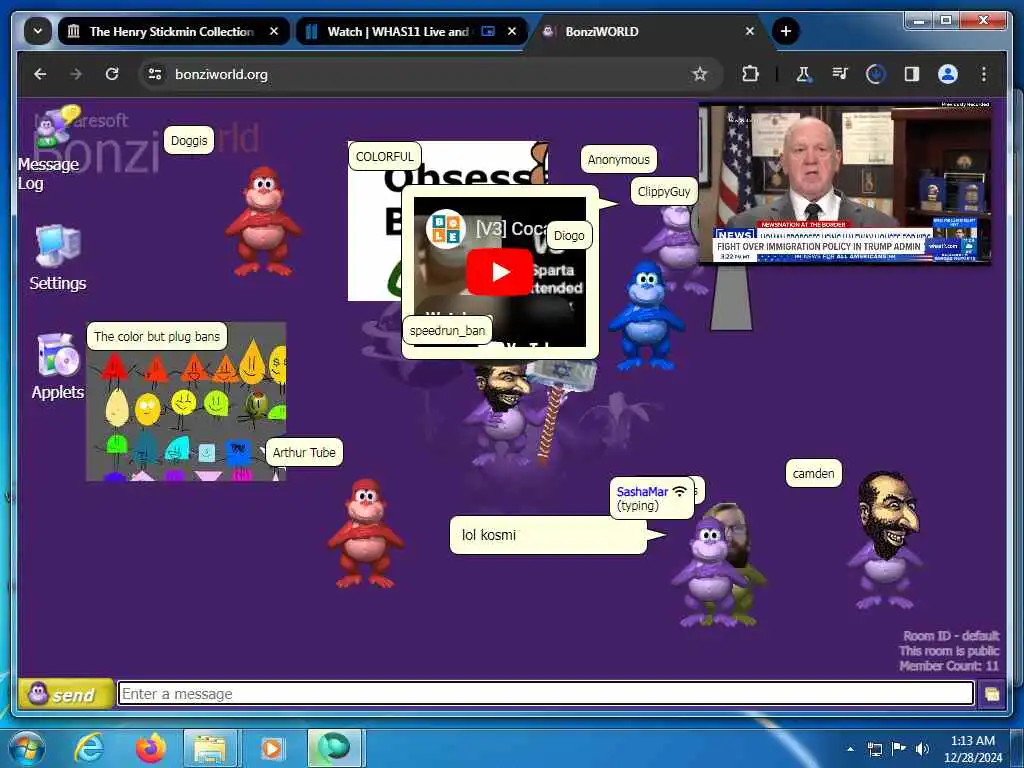Open Chrome Labs flask icon
The image size is (1024, 768).
803,74
